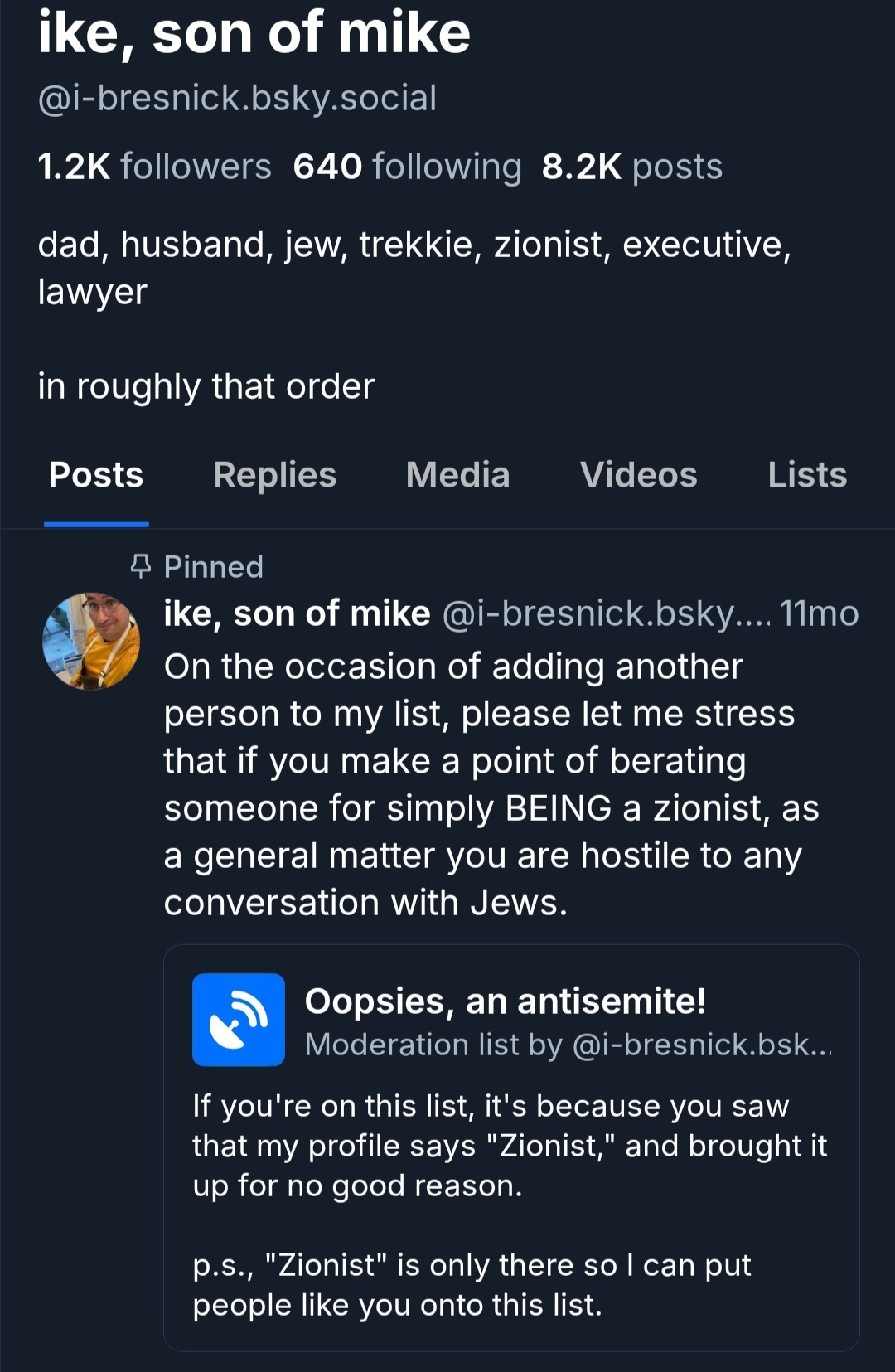
Task: Open the "Oopsies, an antisemite!" list title
Action: [505, 1001]
